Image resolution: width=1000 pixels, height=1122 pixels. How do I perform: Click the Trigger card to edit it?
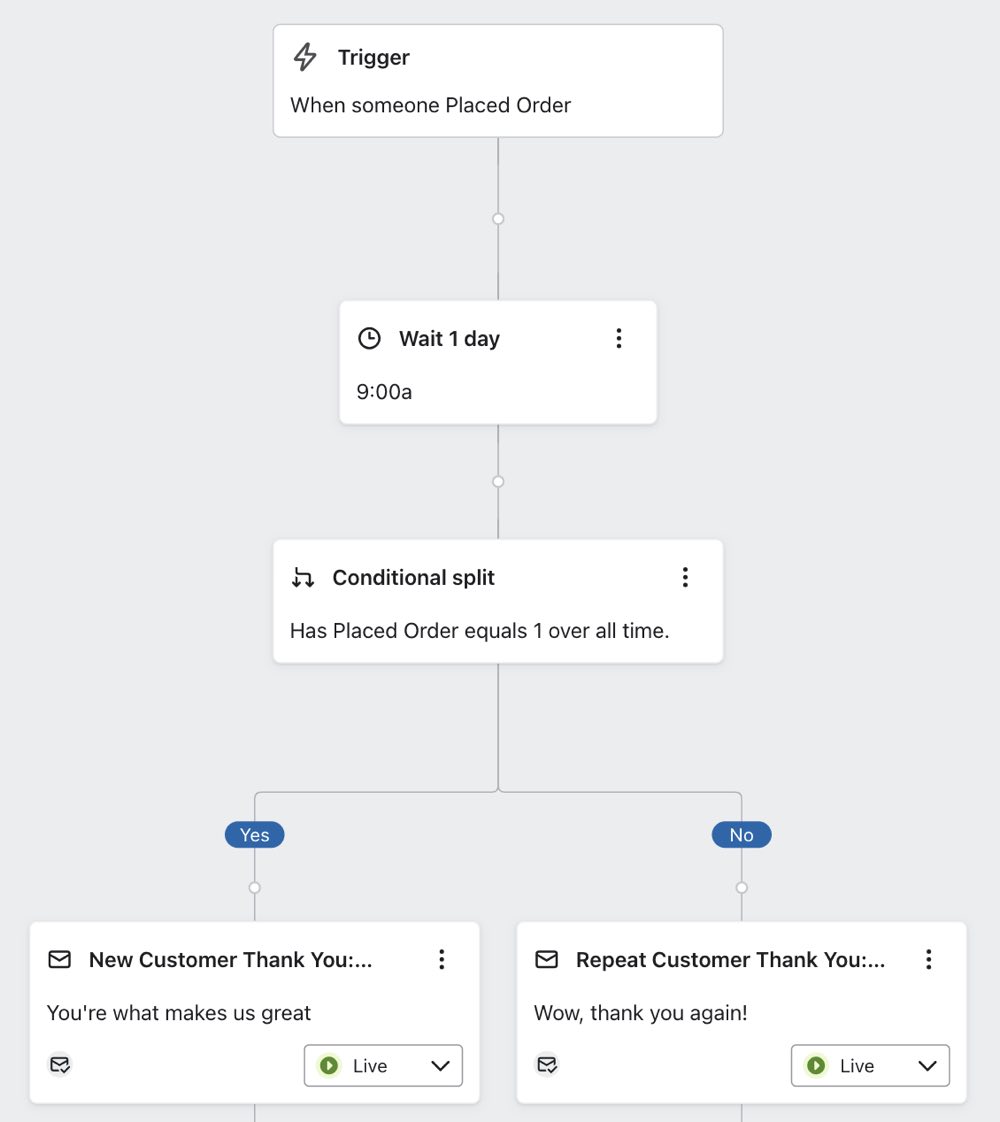(497, 80)
